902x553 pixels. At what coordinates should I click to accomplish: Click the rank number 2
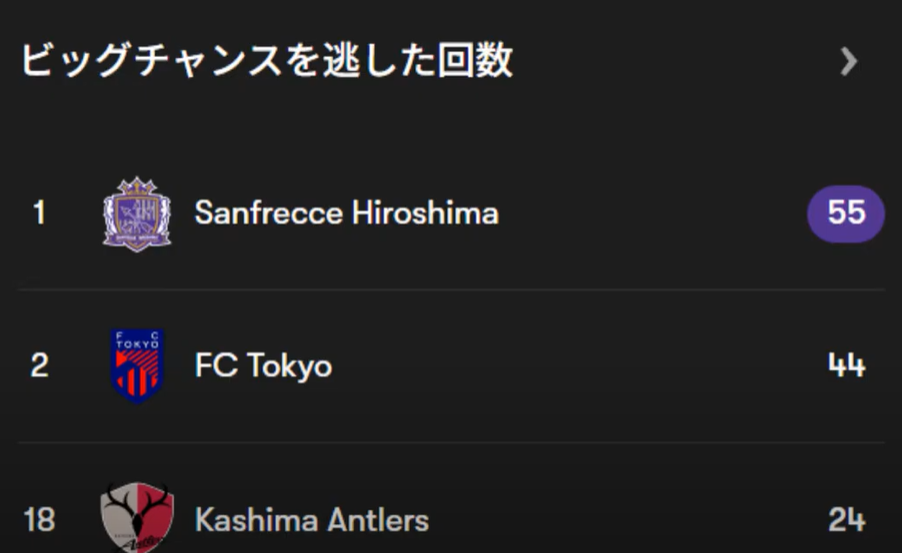tap(39, 366)
